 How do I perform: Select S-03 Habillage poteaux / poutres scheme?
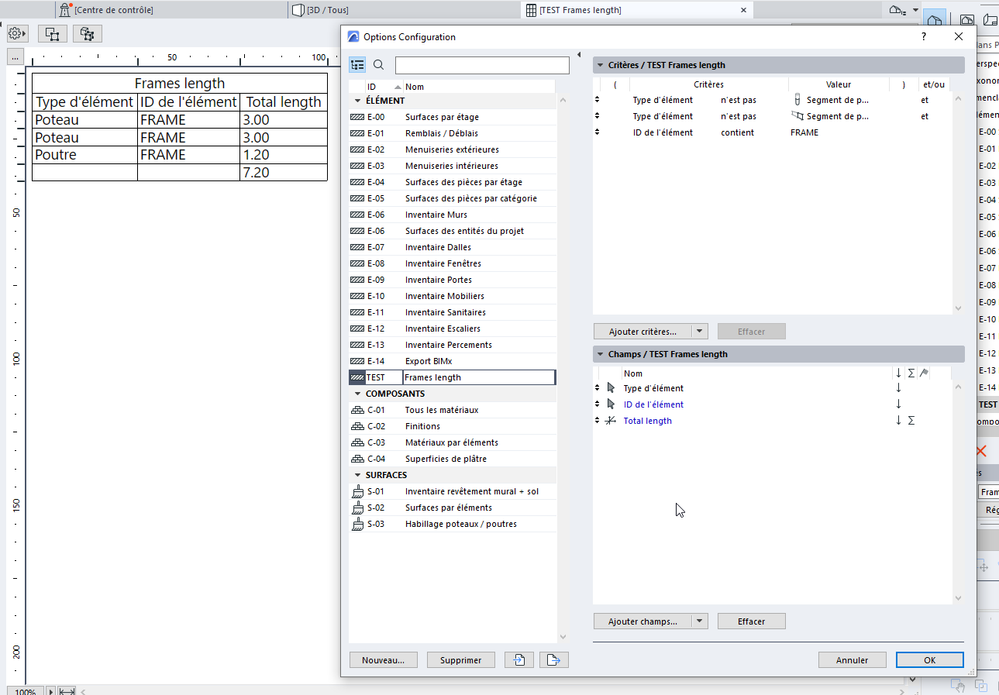452,524
